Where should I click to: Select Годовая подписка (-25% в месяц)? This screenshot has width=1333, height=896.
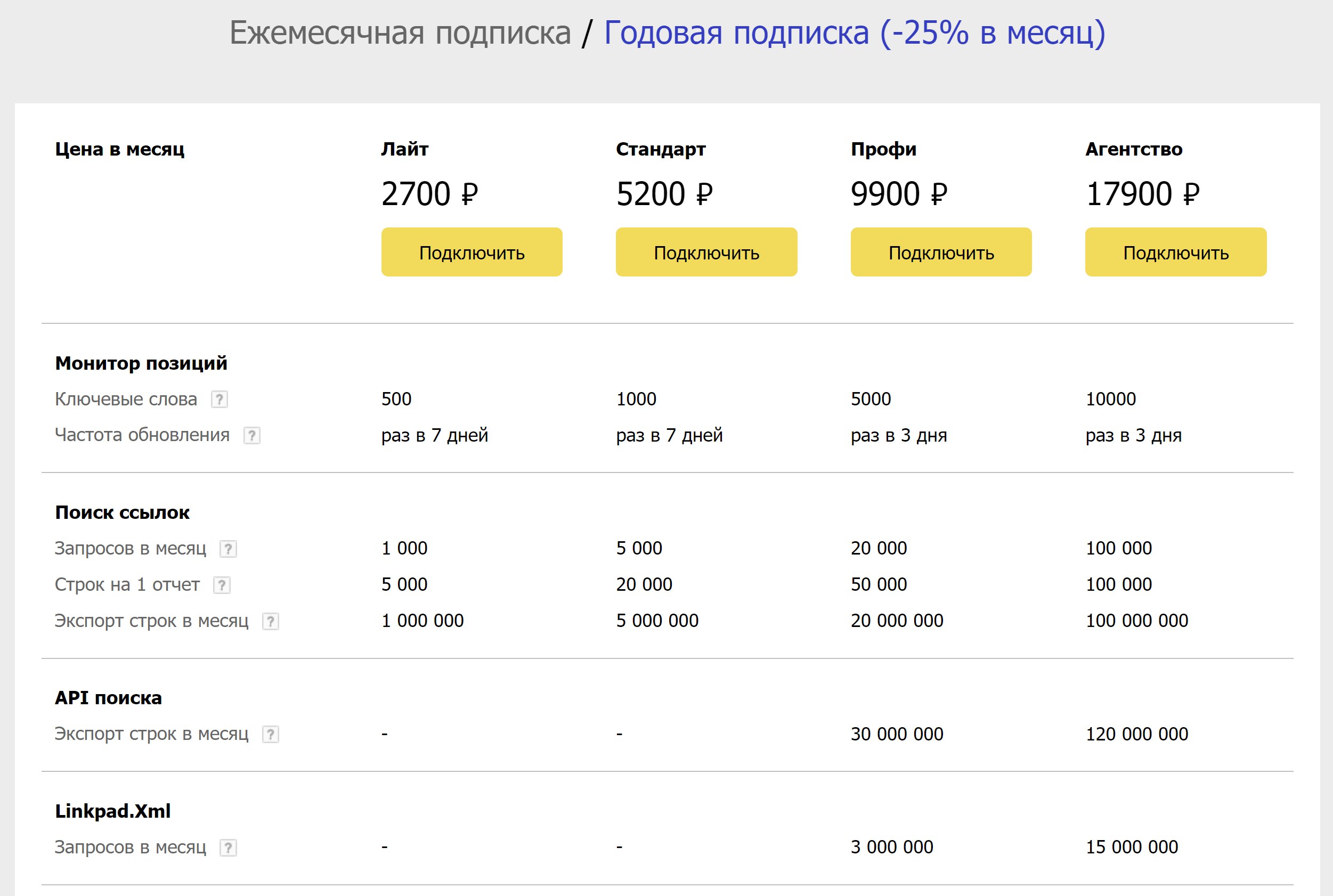[854, 32]
